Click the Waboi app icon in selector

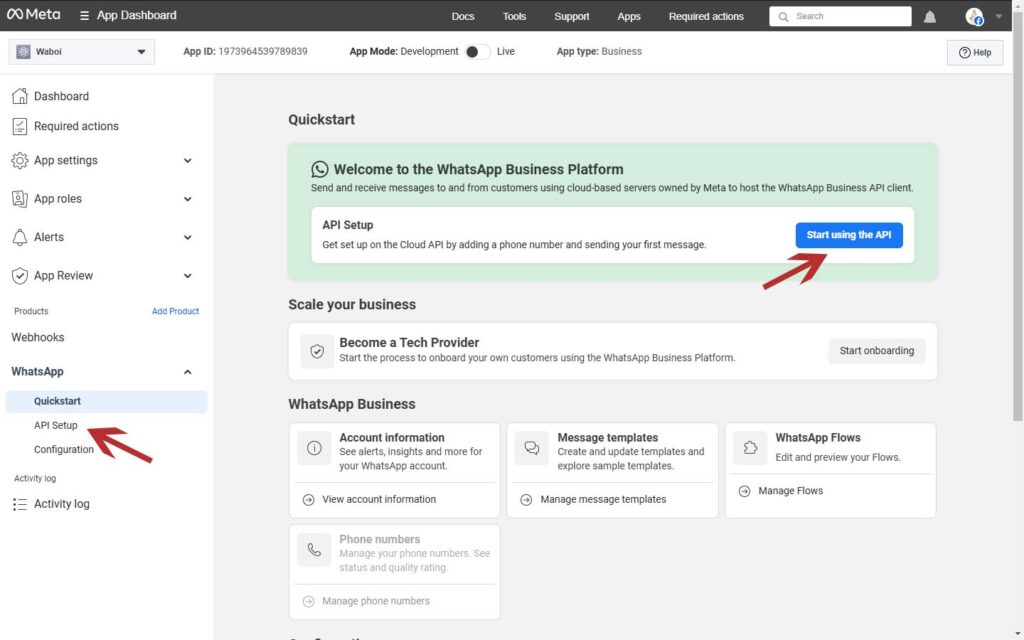tap(24, 52)
